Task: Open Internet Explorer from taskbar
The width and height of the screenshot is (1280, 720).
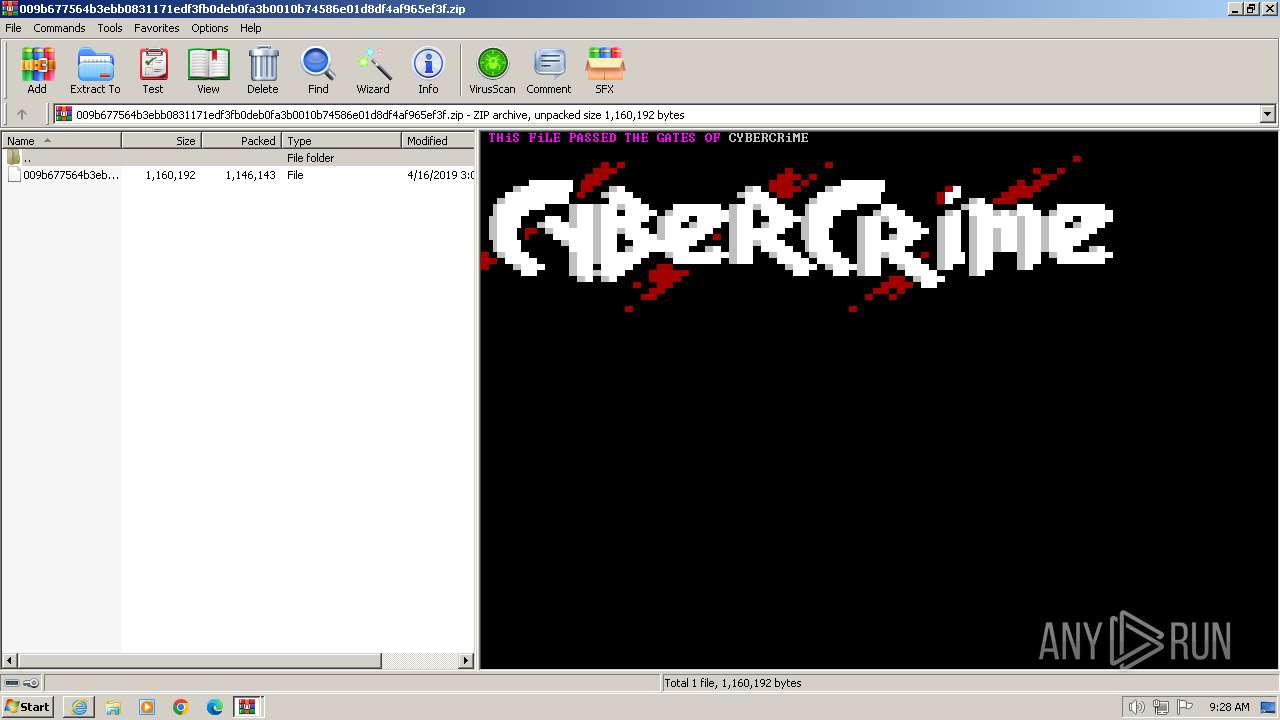Action: point(79,707)
